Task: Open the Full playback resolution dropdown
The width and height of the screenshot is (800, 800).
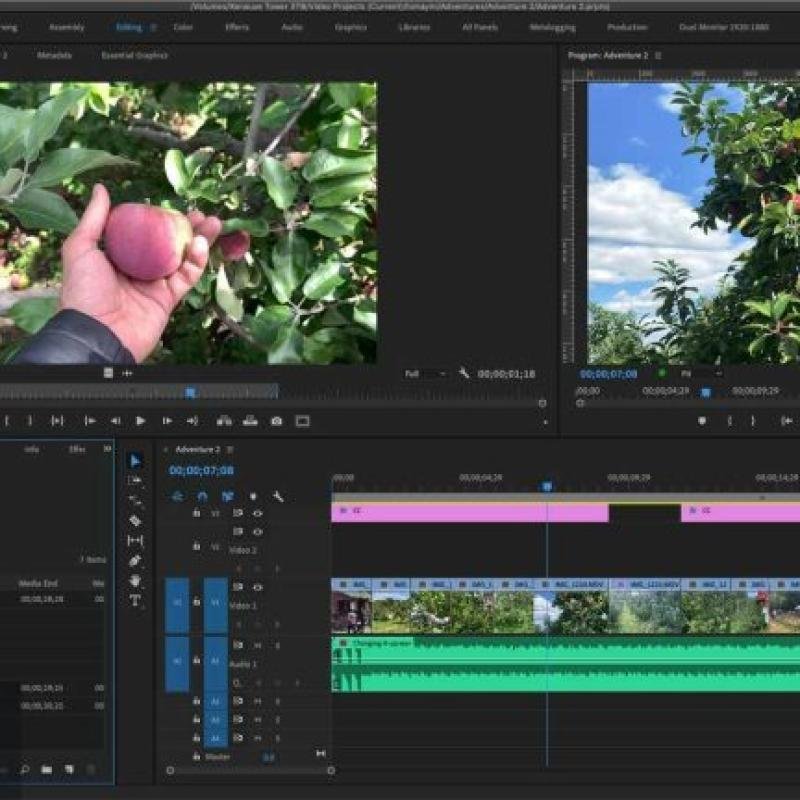Action: click(425, 374)
